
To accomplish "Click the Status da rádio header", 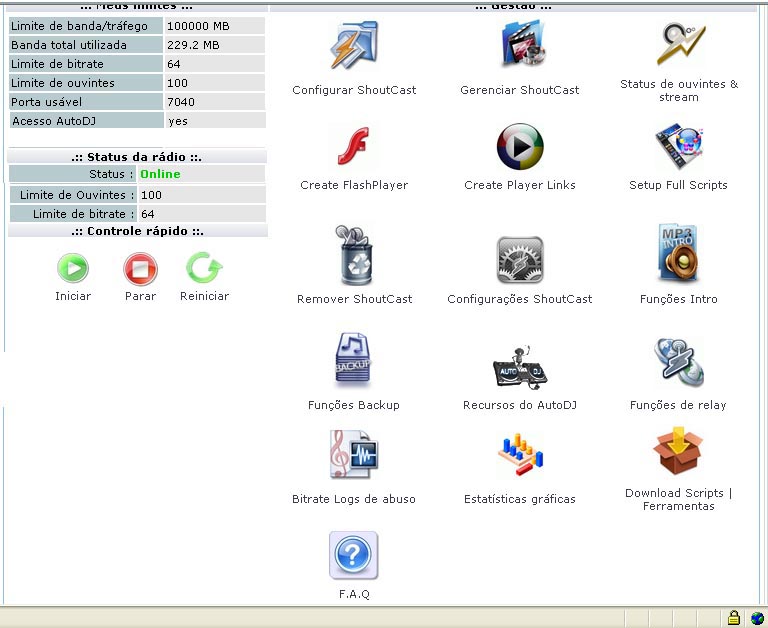I will click(136, 157).
